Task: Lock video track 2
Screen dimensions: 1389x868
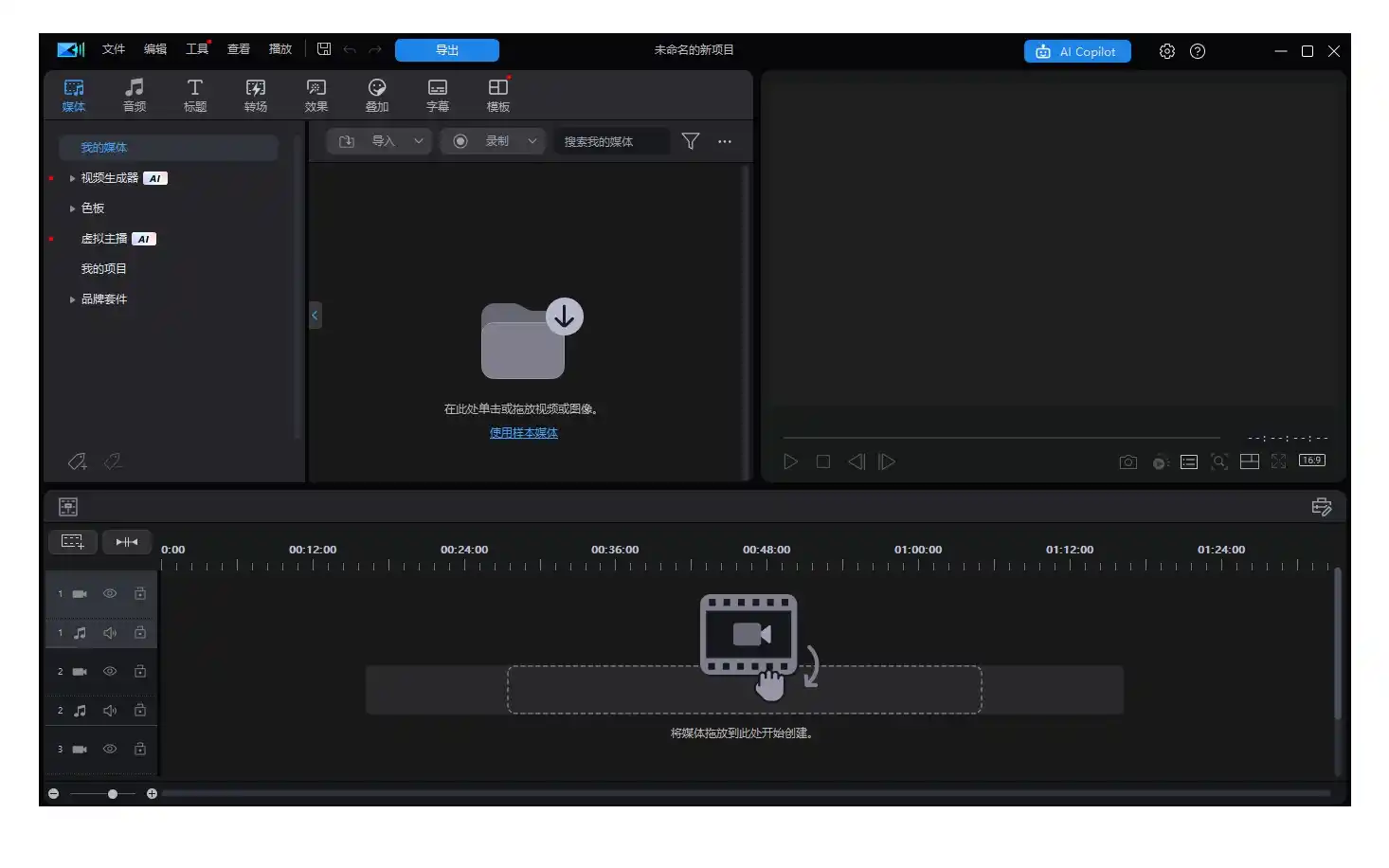Action: click(140, 671)
